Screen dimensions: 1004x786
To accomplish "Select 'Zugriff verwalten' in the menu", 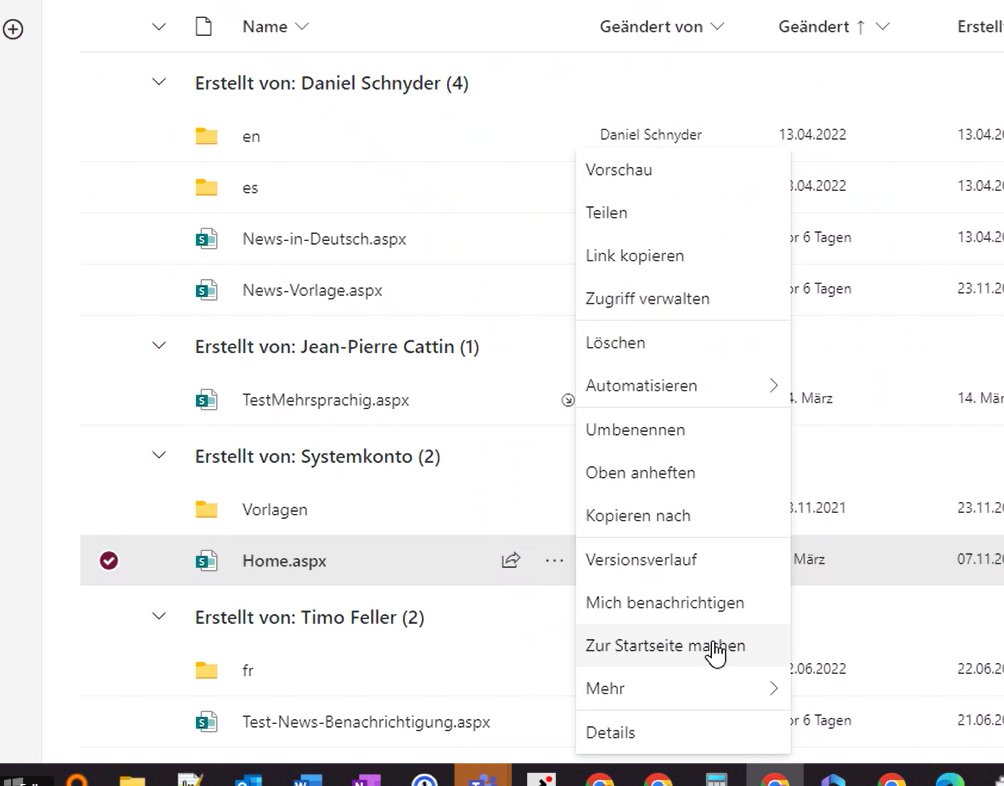I will (683, 298).
